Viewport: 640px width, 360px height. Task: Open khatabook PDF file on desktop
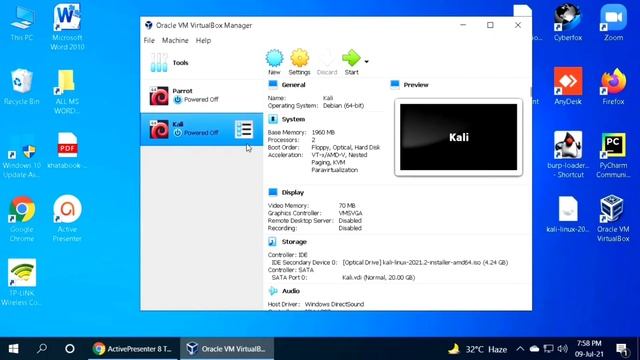(x=67, y=150)
